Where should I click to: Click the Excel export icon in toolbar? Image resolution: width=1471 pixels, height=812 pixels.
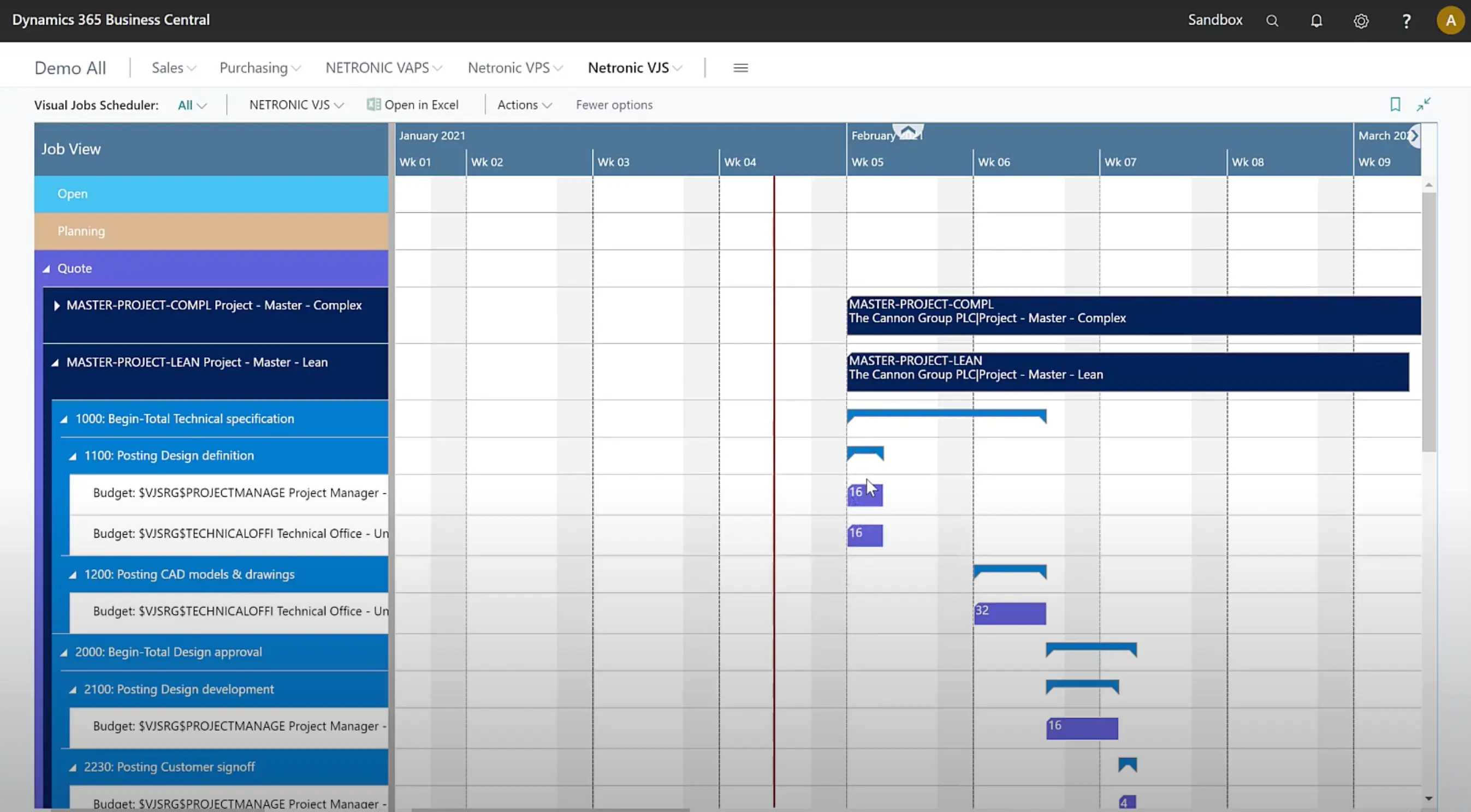(x=373, y=104)
